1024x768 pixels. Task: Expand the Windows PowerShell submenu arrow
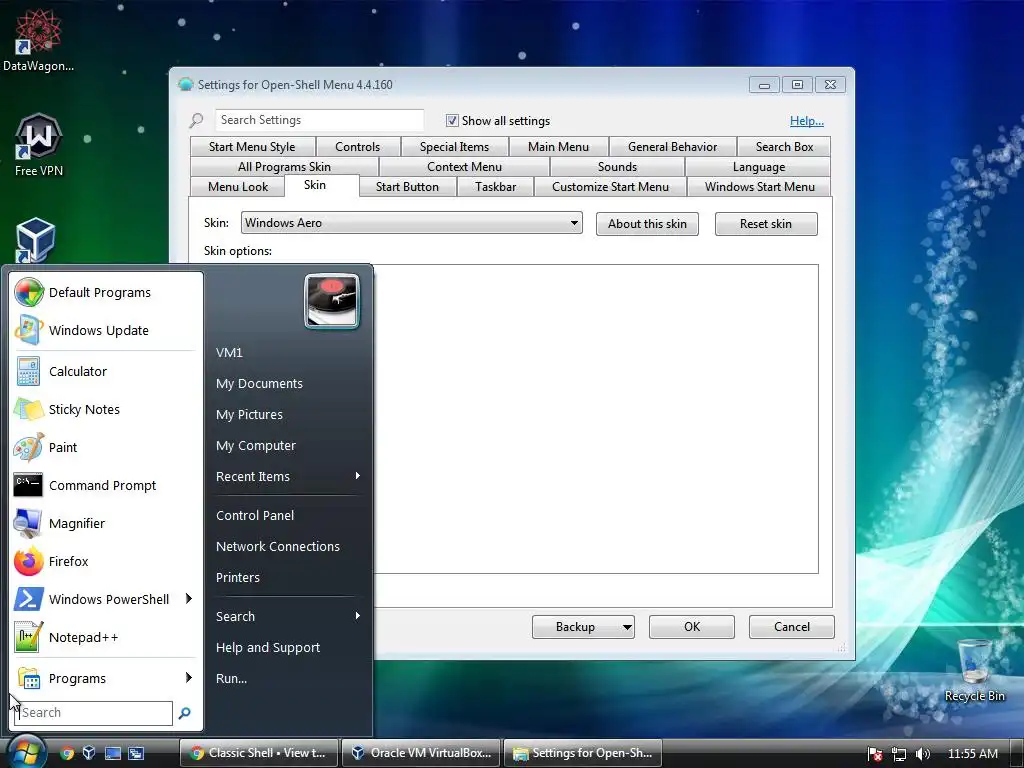188,598
